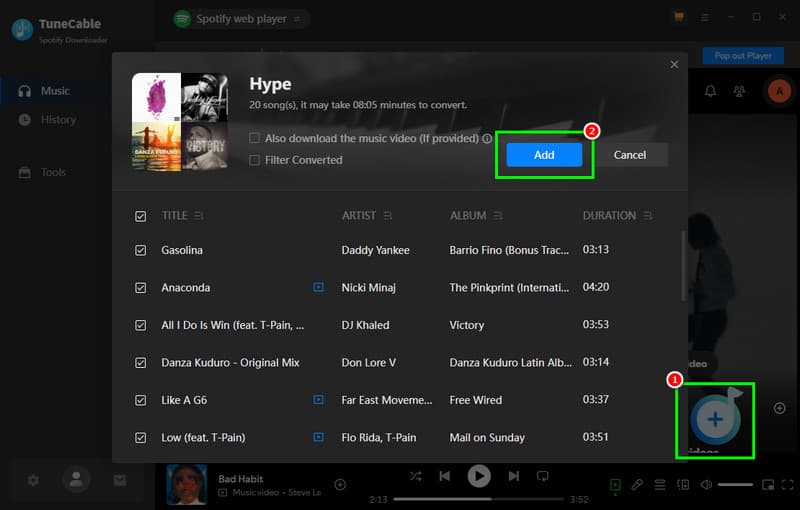Image resolution: width=800 pixels, height=510 pixels.
Task: Open the user account icon in sidebar
Action: pos(76,479)
